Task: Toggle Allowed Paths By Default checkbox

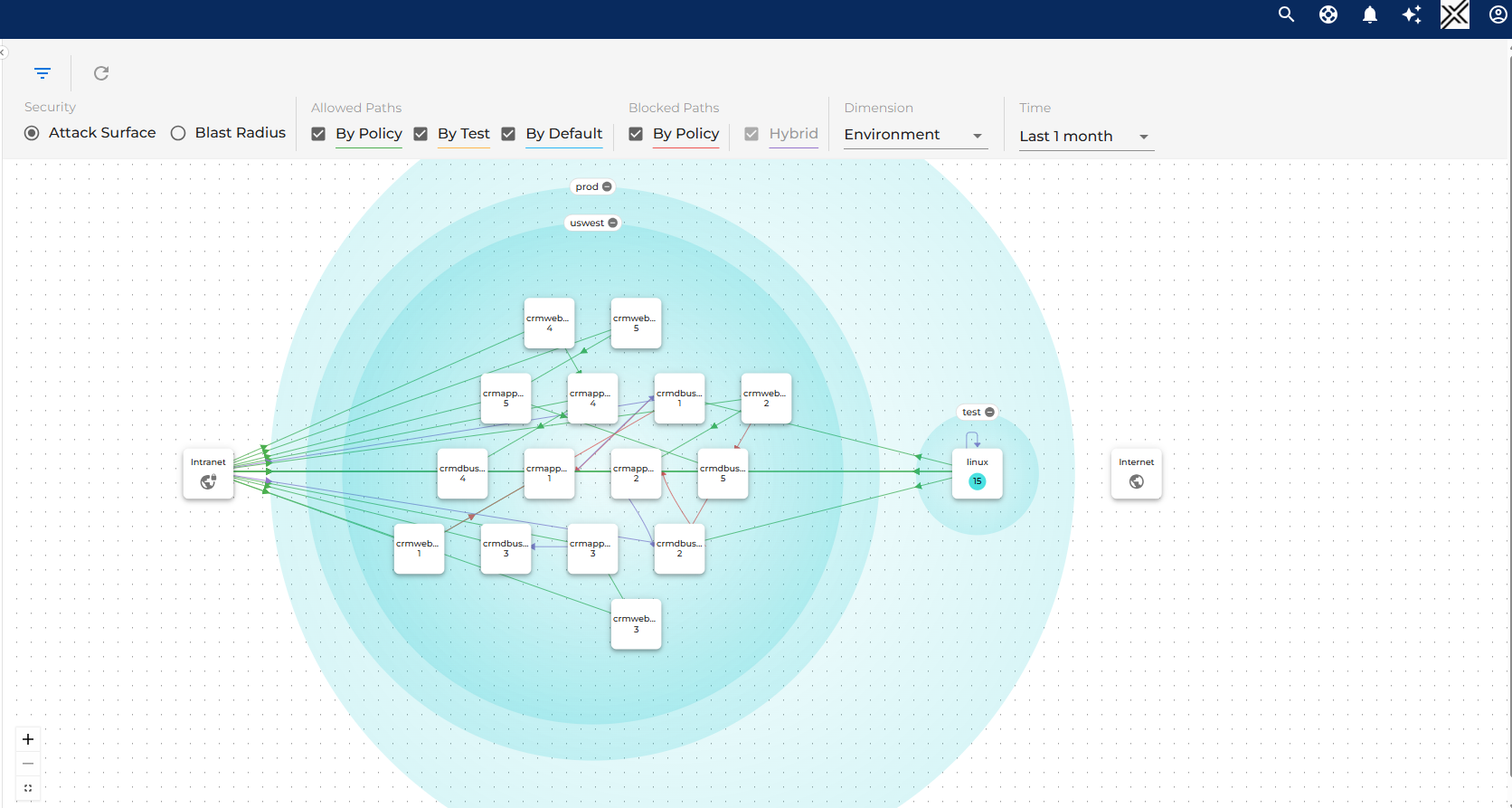Action: coord(508,134)
